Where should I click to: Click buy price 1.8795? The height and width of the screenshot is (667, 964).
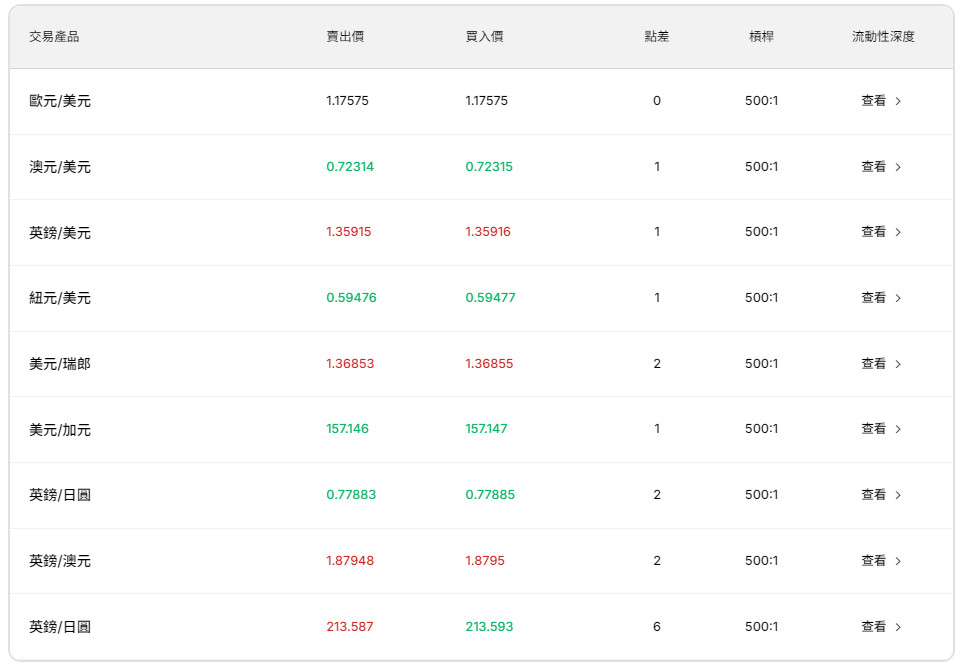(x=485, y=561)
